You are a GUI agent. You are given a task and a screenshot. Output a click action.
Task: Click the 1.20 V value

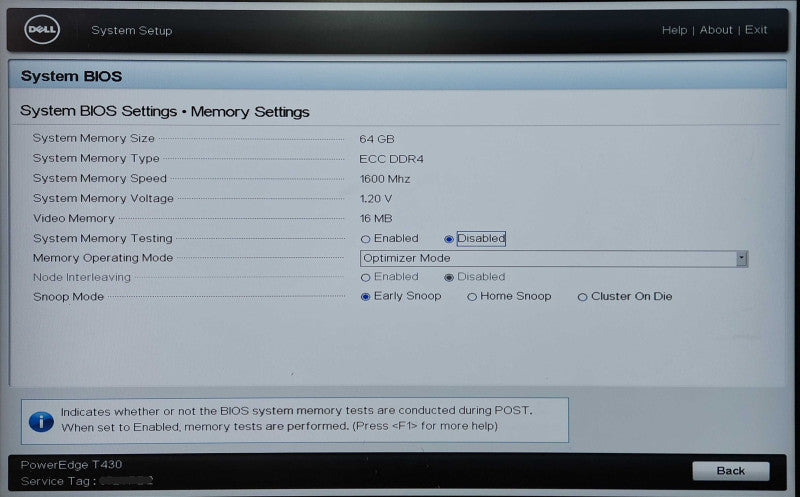click(376, 198)
